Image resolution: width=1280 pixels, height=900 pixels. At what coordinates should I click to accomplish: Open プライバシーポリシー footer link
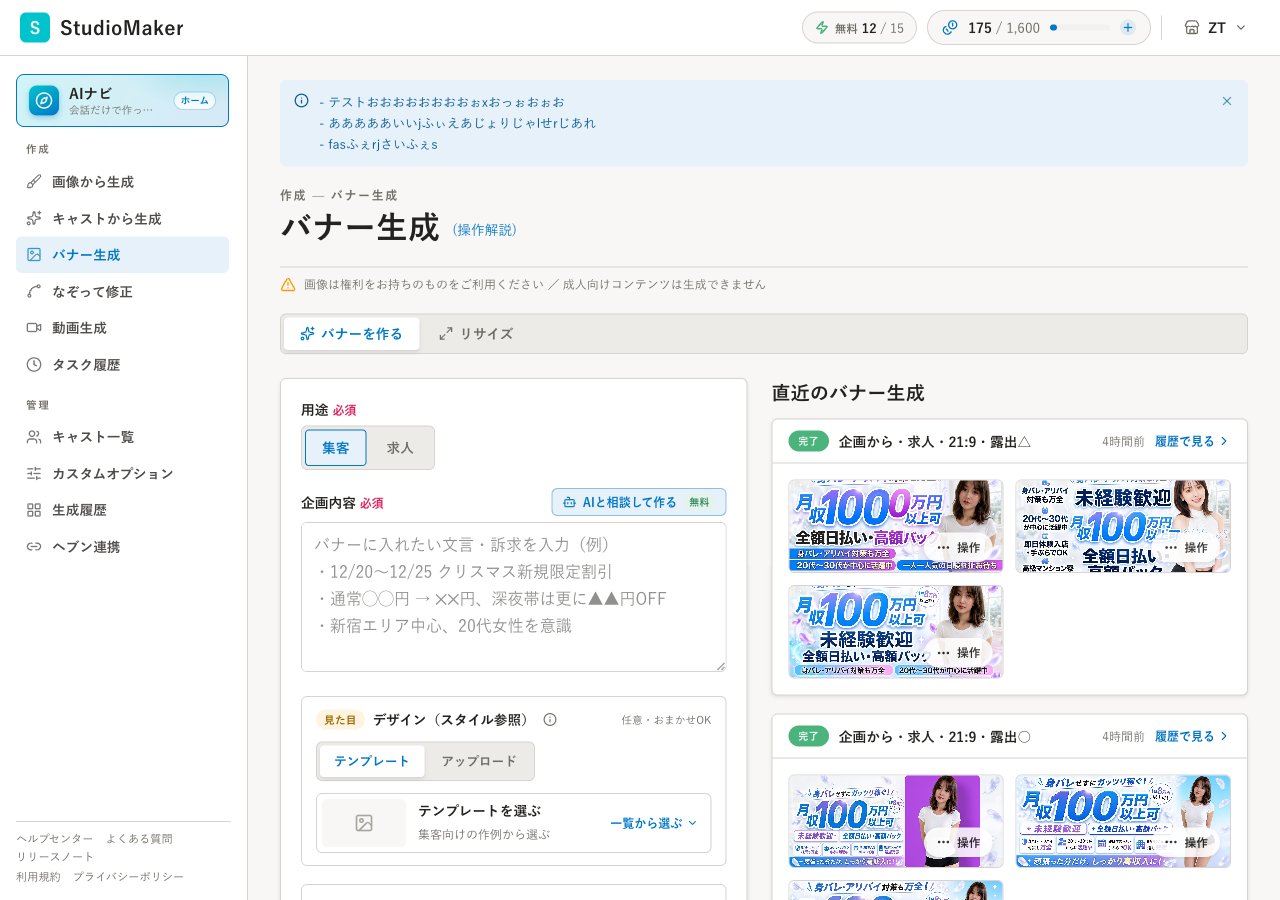point(128,876)
